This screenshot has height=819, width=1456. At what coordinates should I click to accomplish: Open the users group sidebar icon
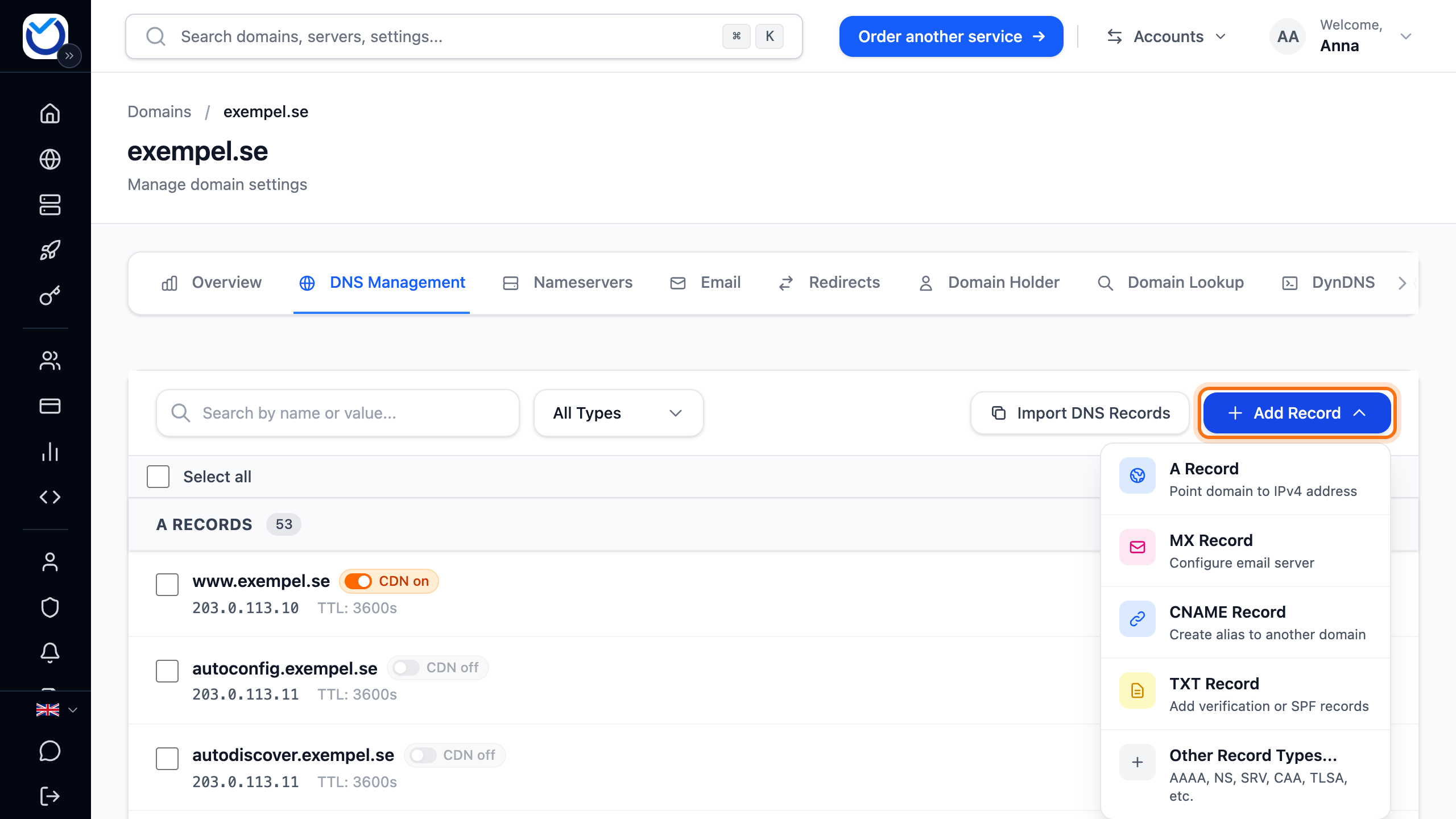tap(50, 361)
